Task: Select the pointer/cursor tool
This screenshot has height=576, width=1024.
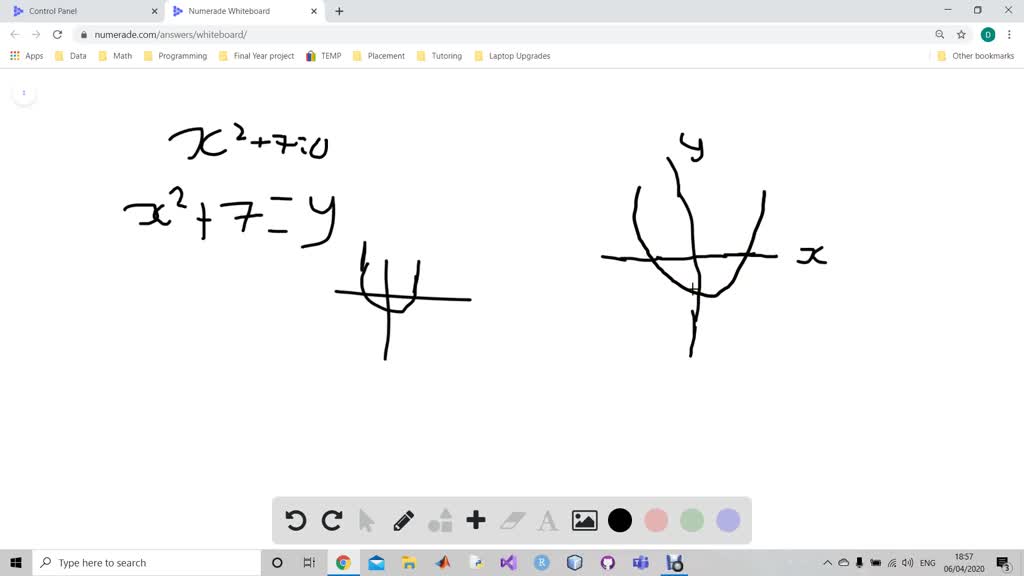Action: [x=367, y=520]
